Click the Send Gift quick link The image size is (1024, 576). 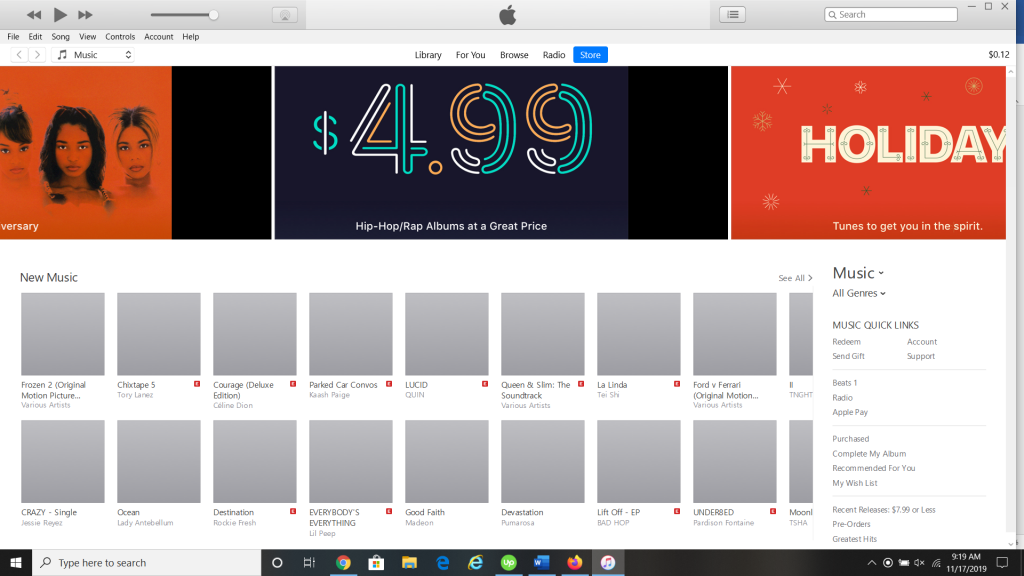click(x=848, y=356)
